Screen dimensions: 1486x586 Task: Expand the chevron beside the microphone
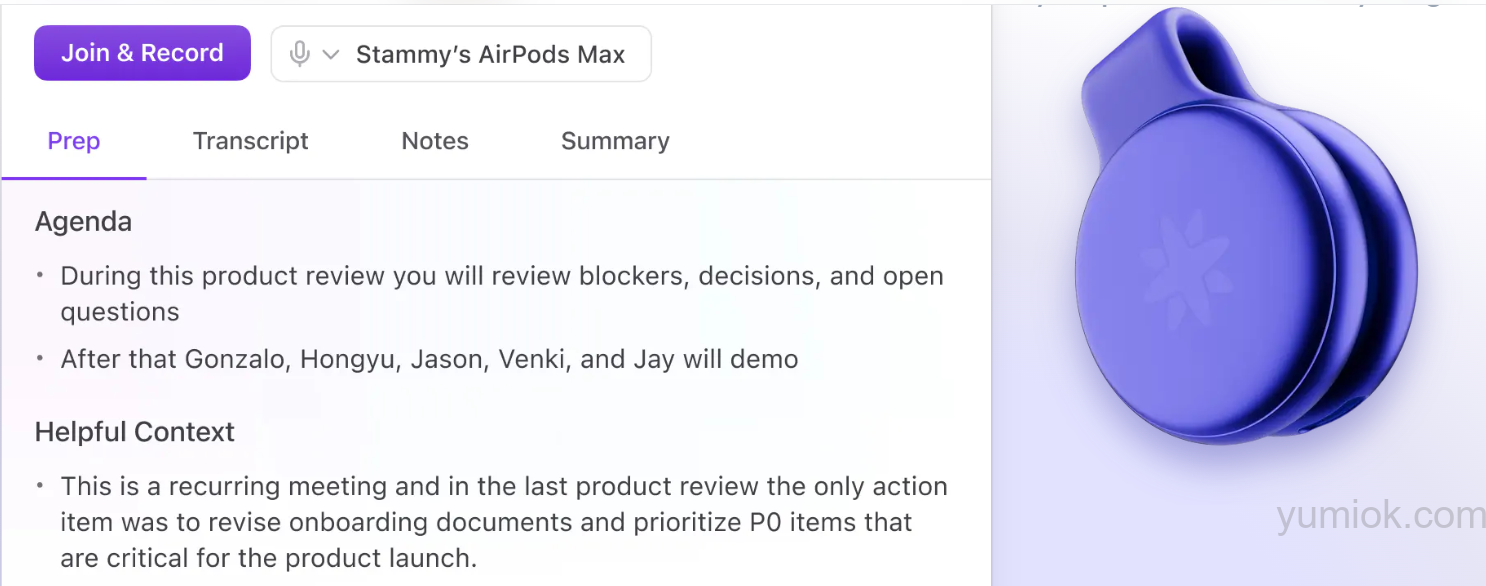click(x=331, y=54)
